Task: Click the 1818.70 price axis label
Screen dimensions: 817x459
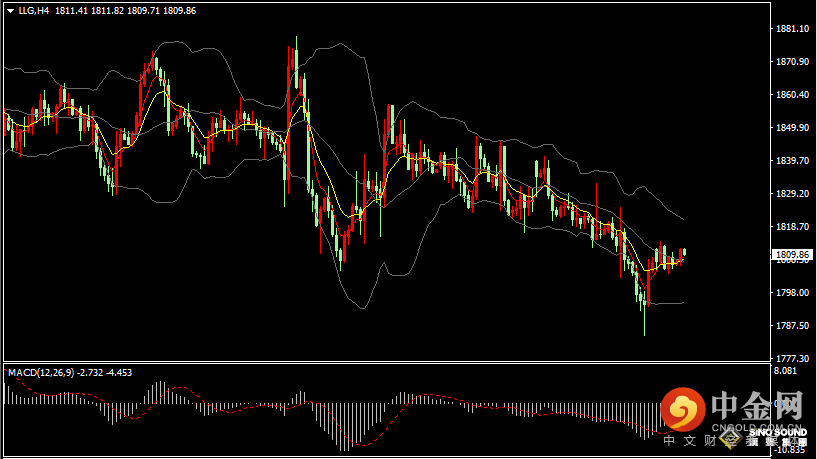Action: (793, 227)
